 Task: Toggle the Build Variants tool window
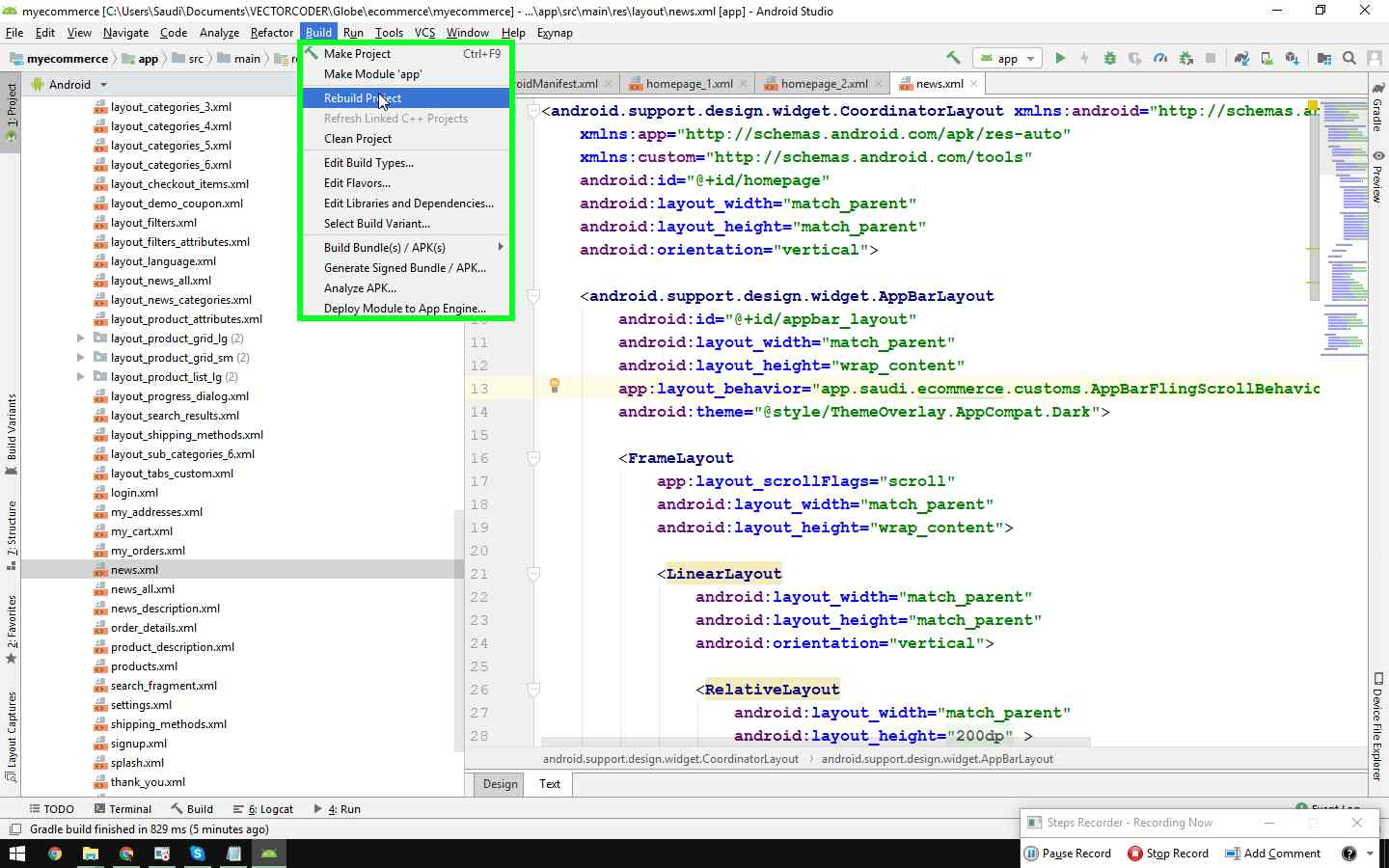click(11, 435)
